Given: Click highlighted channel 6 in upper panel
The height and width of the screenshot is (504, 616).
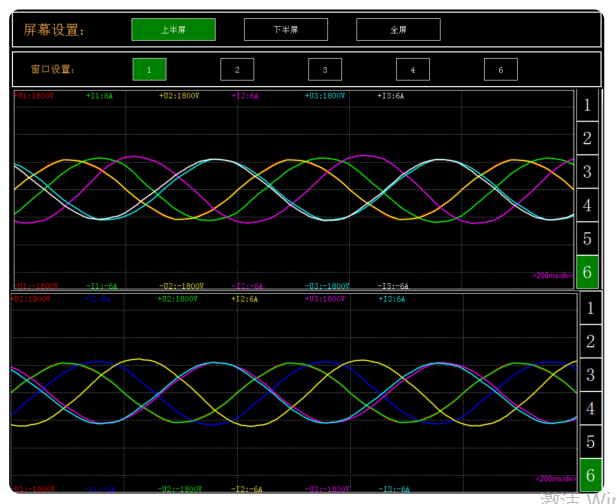Looking at the screenshot, I should 588,272.
